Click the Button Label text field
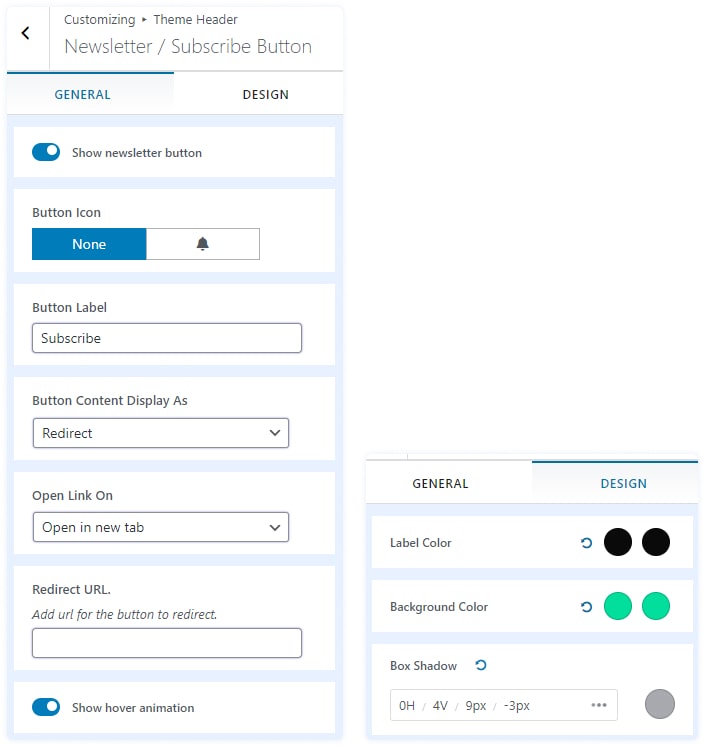This screenshot has height=747, width=705. click(x=167, y=338)
